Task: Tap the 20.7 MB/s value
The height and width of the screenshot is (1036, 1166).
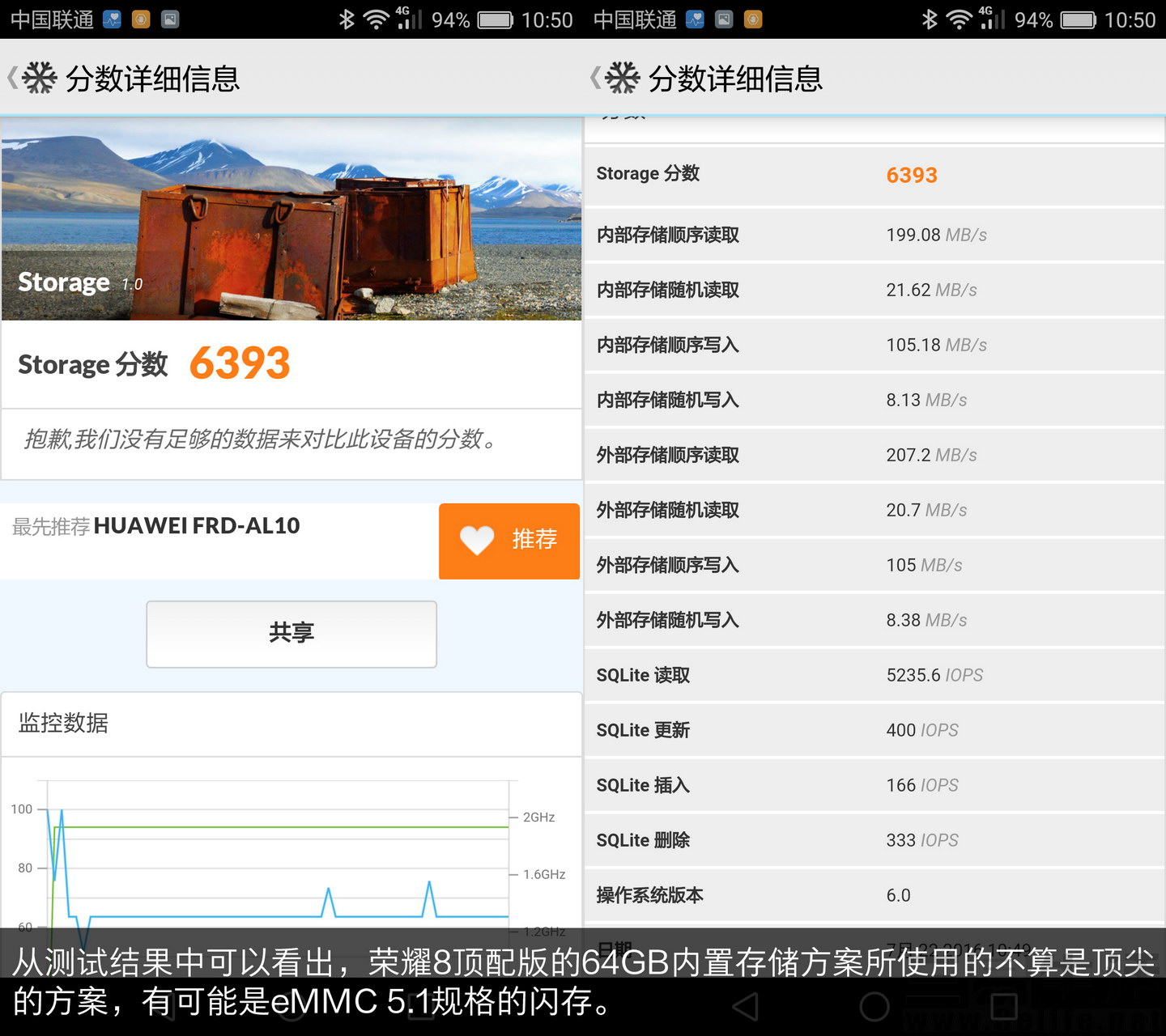Action: 927,510
